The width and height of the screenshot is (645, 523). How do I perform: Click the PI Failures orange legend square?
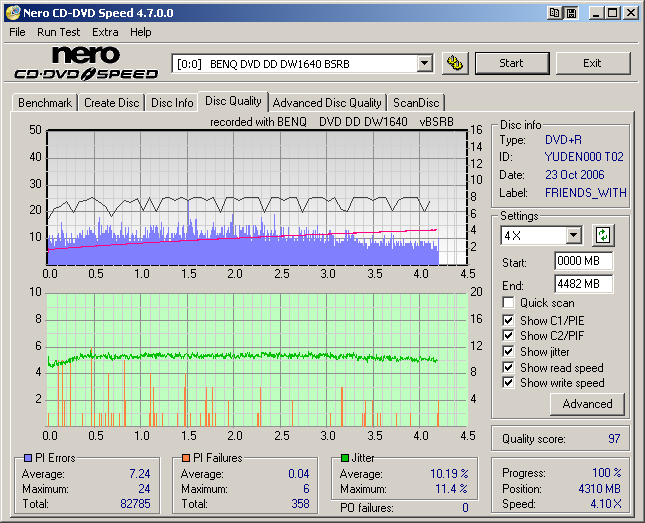pyautogui.click(x=186, y=458)
